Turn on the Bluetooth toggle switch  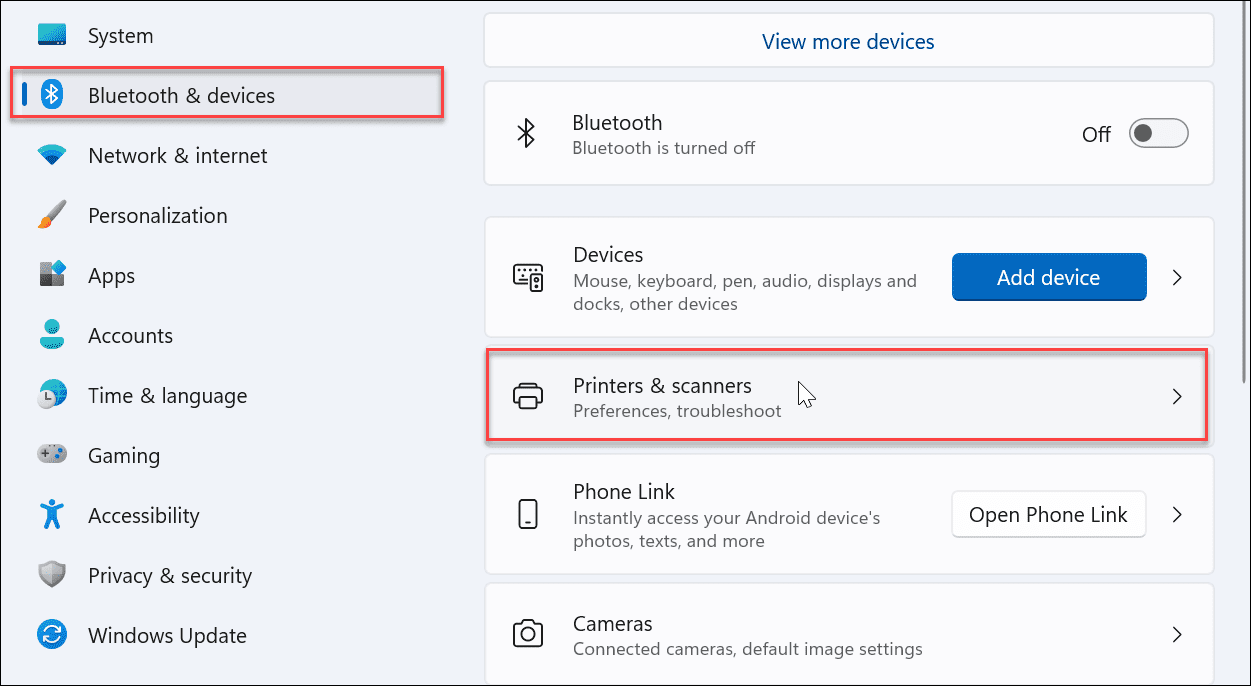pos(1158,134)
